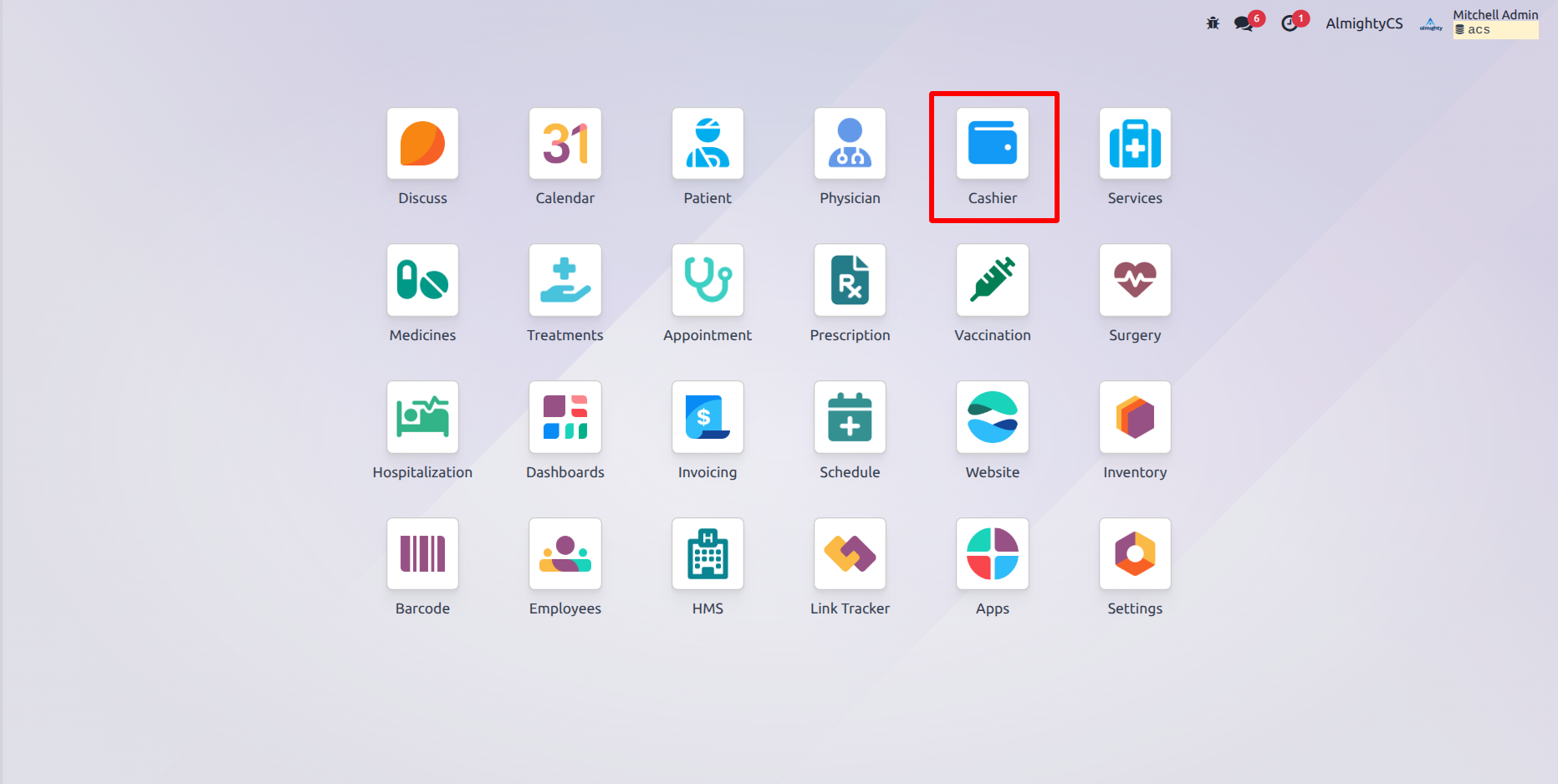The image size is (1558, 784).
Task: Open the Appointment stethoscope icon
Action: 707,280
